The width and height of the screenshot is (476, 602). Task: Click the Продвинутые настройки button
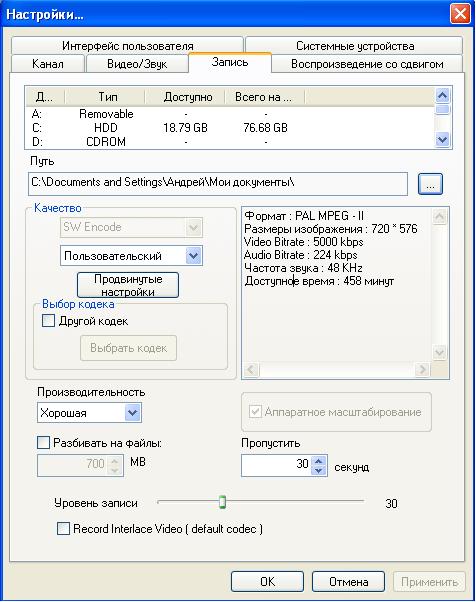pyautogui.click(x=128, y=285)
